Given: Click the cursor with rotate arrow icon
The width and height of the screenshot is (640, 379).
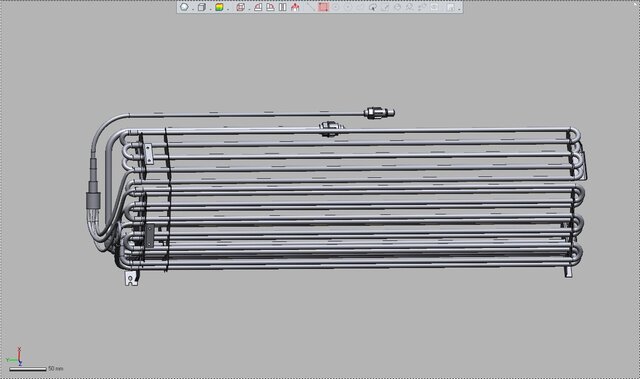Looking at the screenshot, I should tap(373, 7).
